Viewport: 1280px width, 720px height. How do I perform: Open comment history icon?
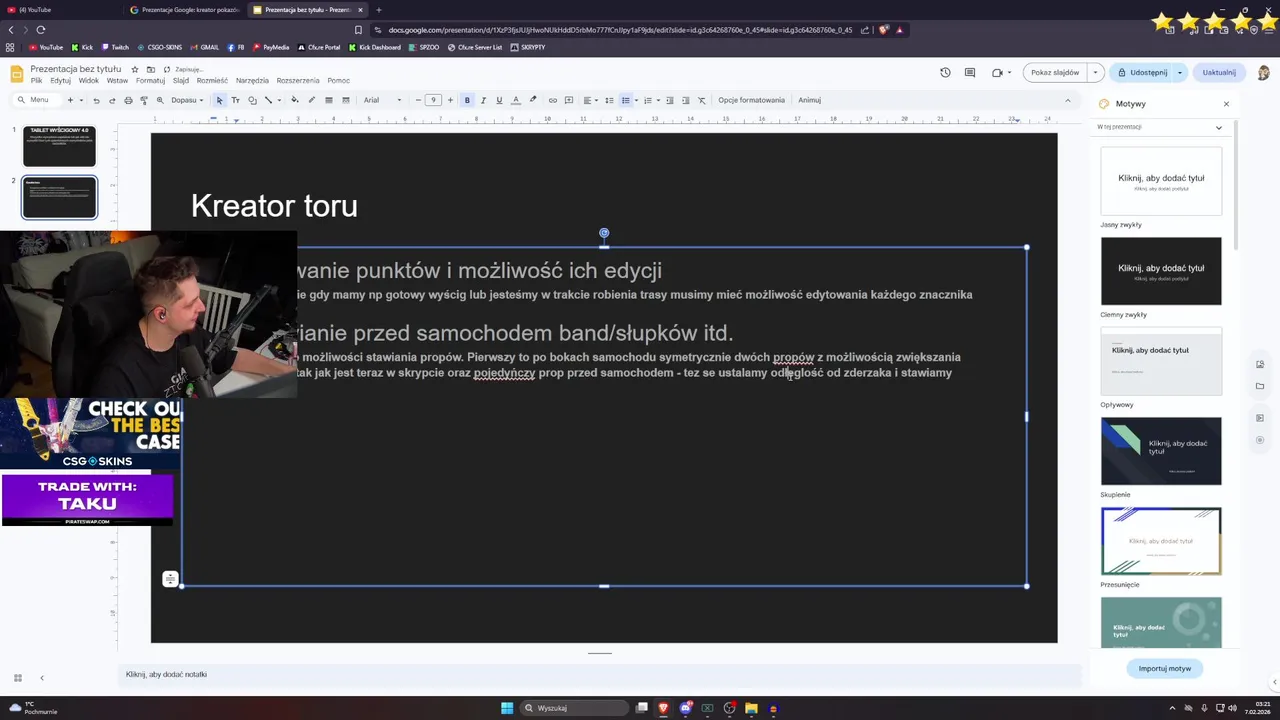(969, 73)
